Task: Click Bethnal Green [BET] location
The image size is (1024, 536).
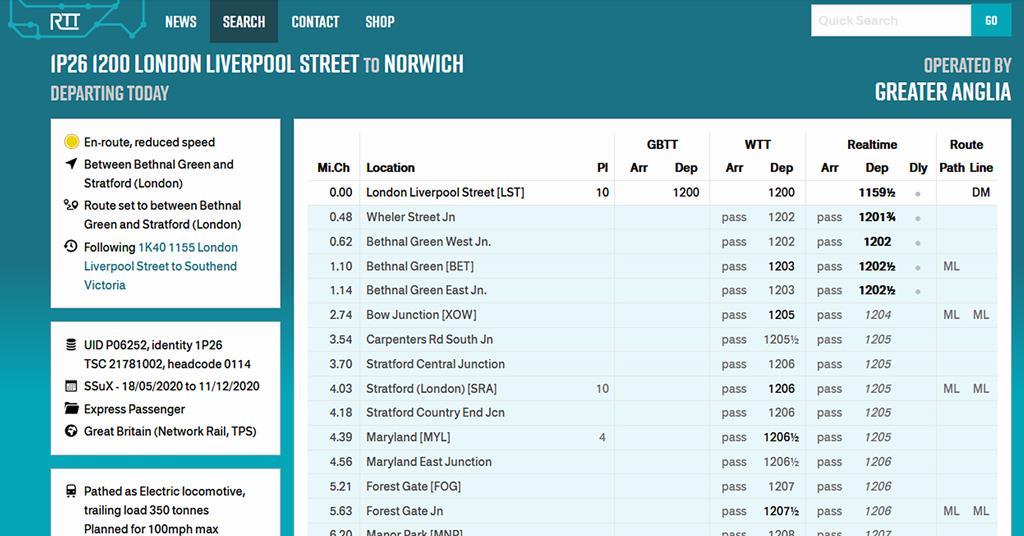Action: point(420,266)
